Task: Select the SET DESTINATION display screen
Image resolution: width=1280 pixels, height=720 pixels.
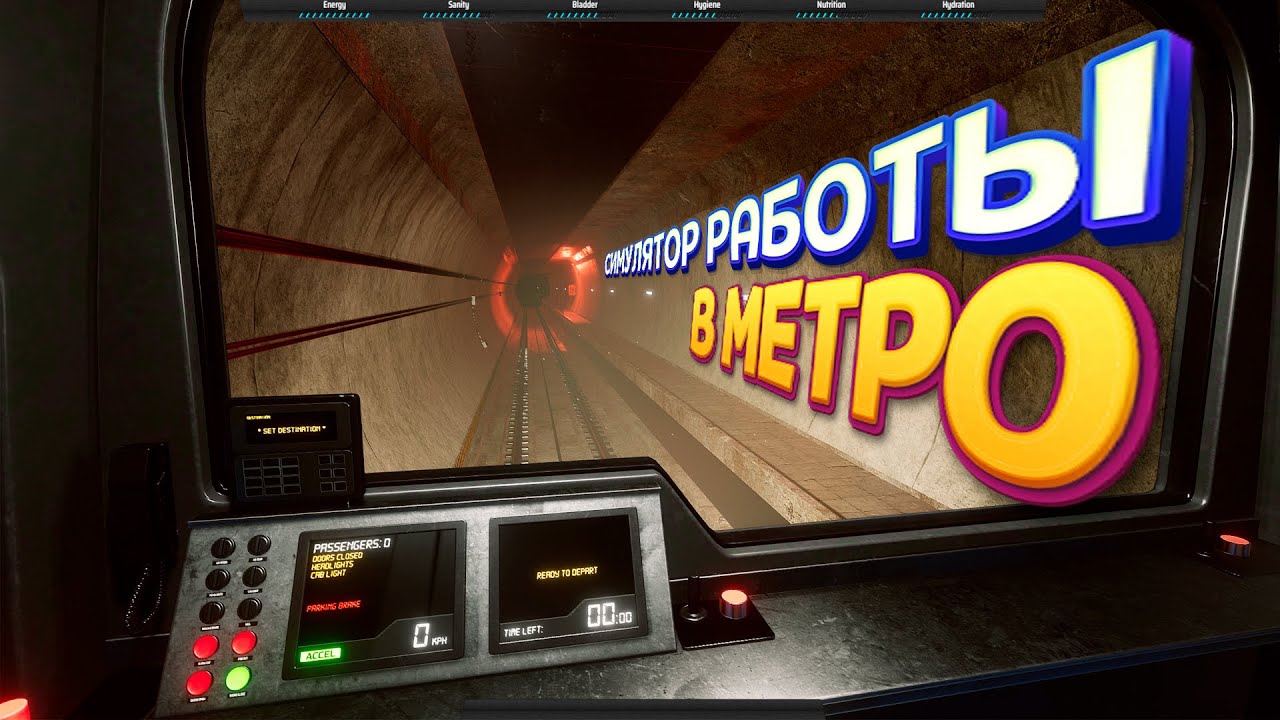Action: tap(290, 429)
